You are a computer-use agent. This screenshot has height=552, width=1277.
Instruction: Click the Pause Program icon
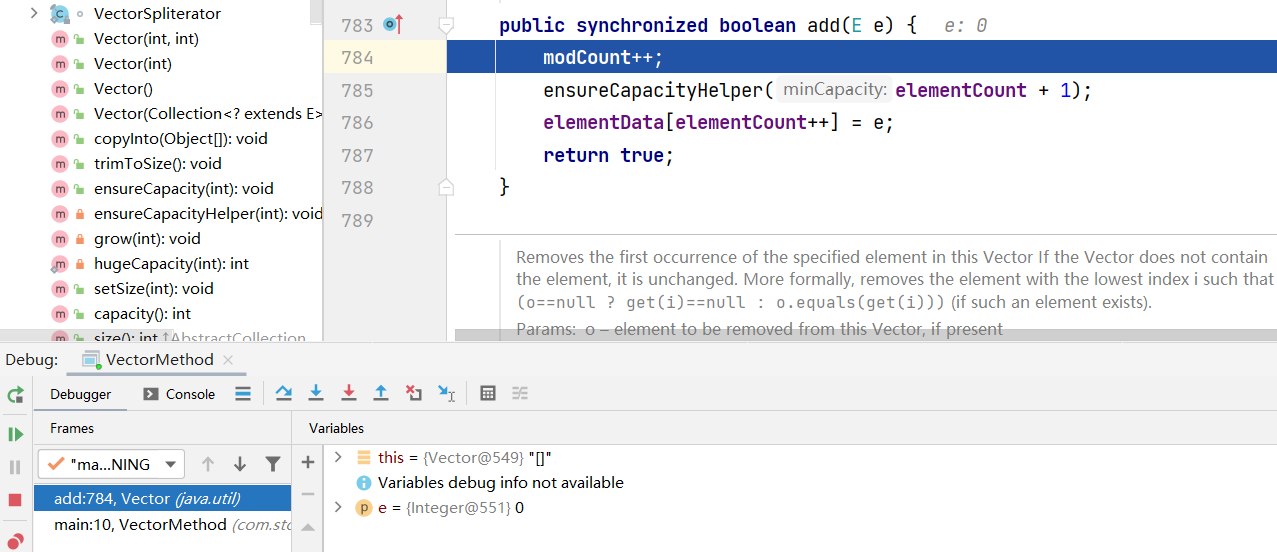(15, 467)
